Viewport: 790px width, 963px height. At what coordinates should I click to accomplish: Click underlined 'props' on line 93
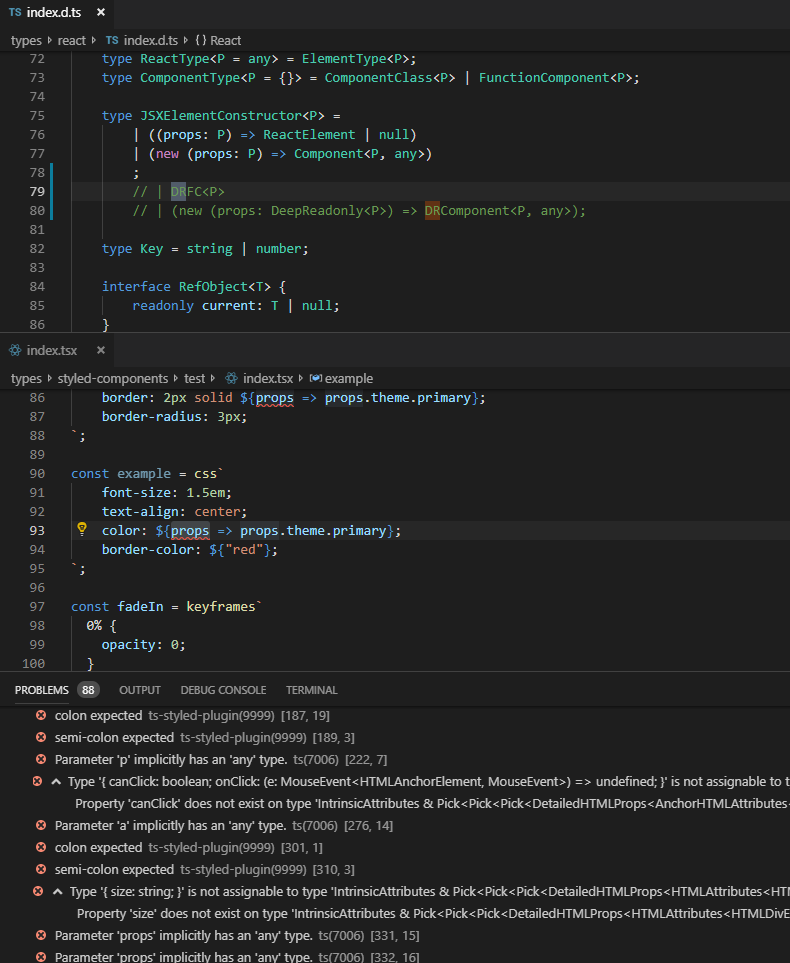190,531
